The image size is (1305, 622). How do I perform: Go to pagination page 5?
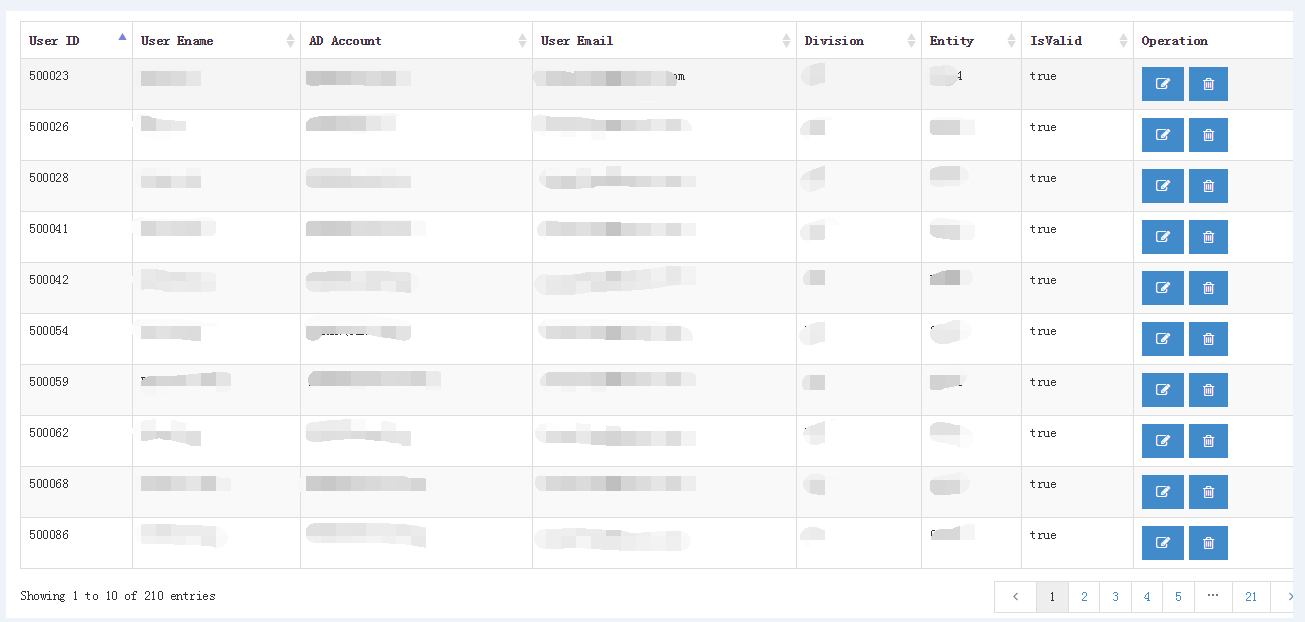click(x=1178, y=597)
